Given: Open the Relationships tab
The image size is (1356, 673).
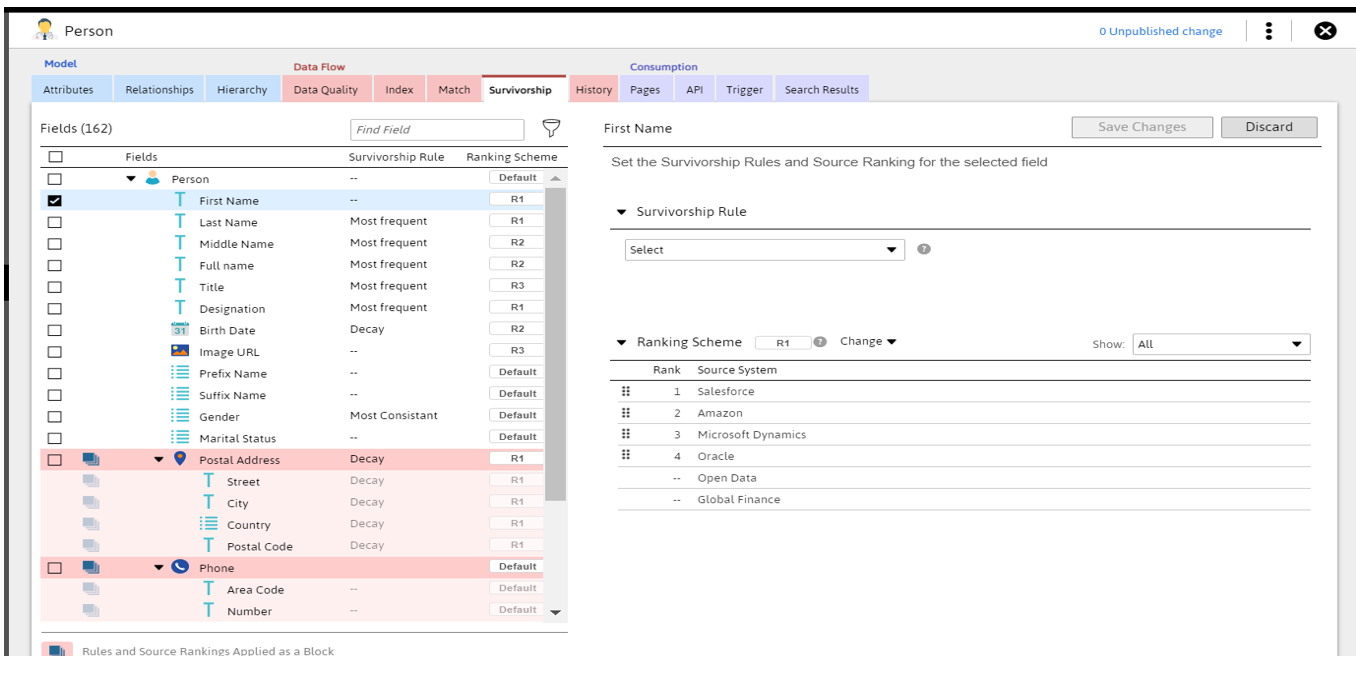Looking at the screenshot, I should tap(159, 89).
